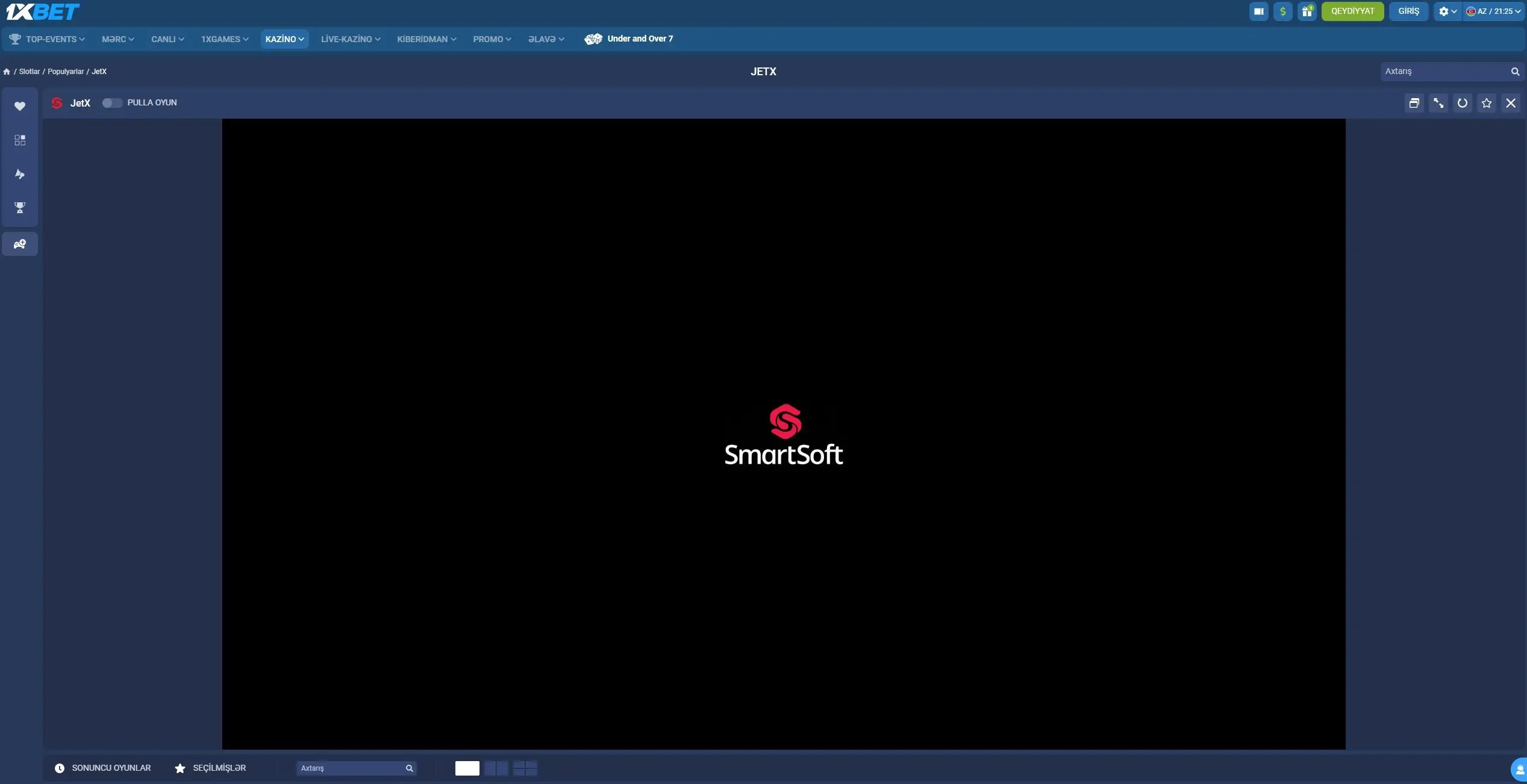
Task: Expand game to fullscreen with arrows icon
Action: point(1438,103)
